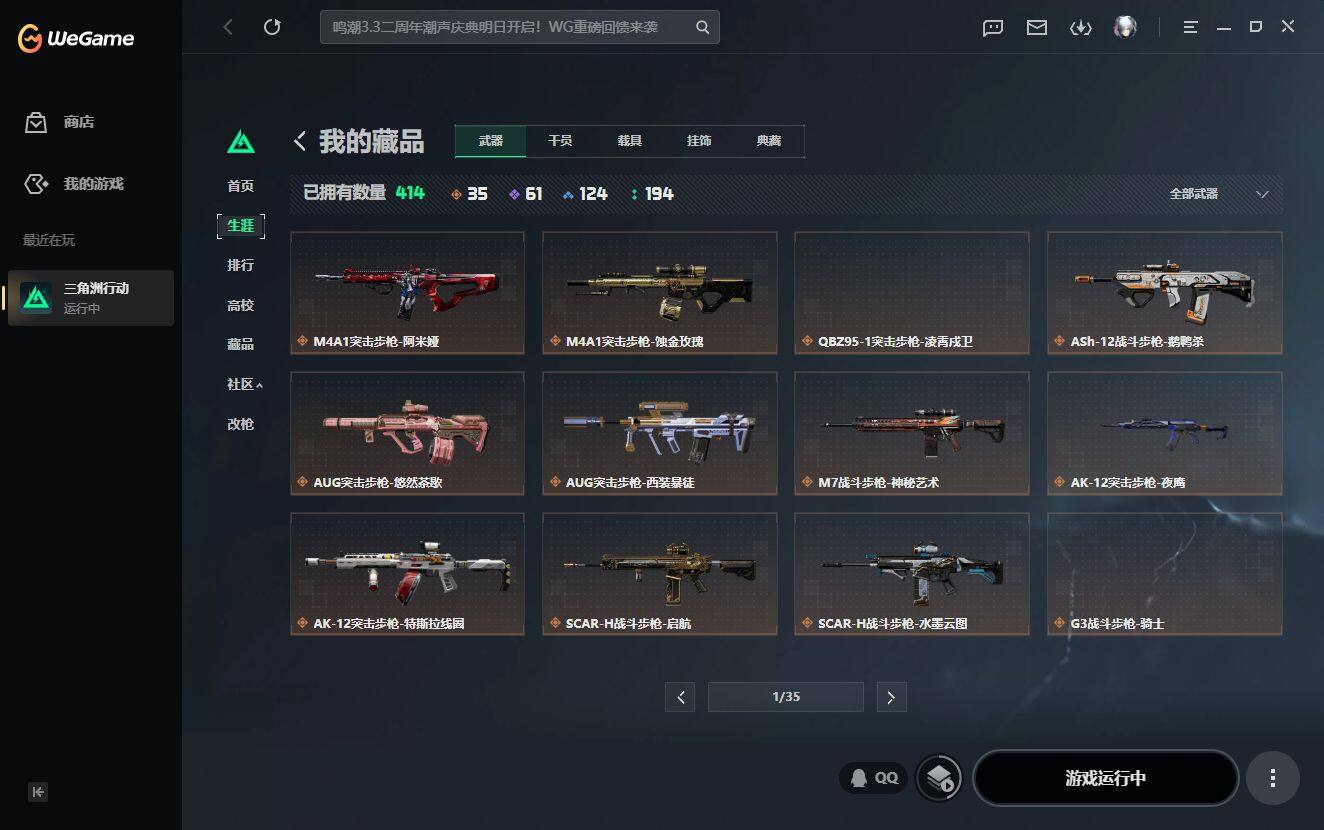Go back using 我的藏品 back arrow

click(x=299, y=141)
